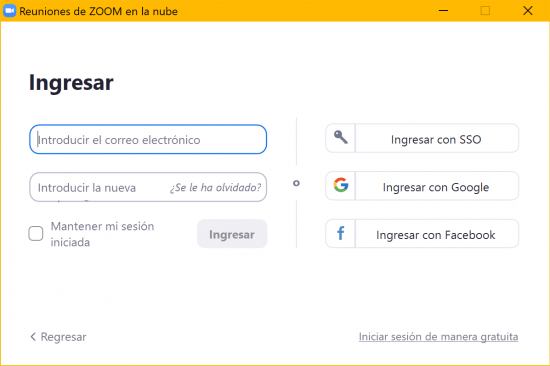Click the Google logo icon
The width and height of the screenshot is (550, 366).
(341, 185)
